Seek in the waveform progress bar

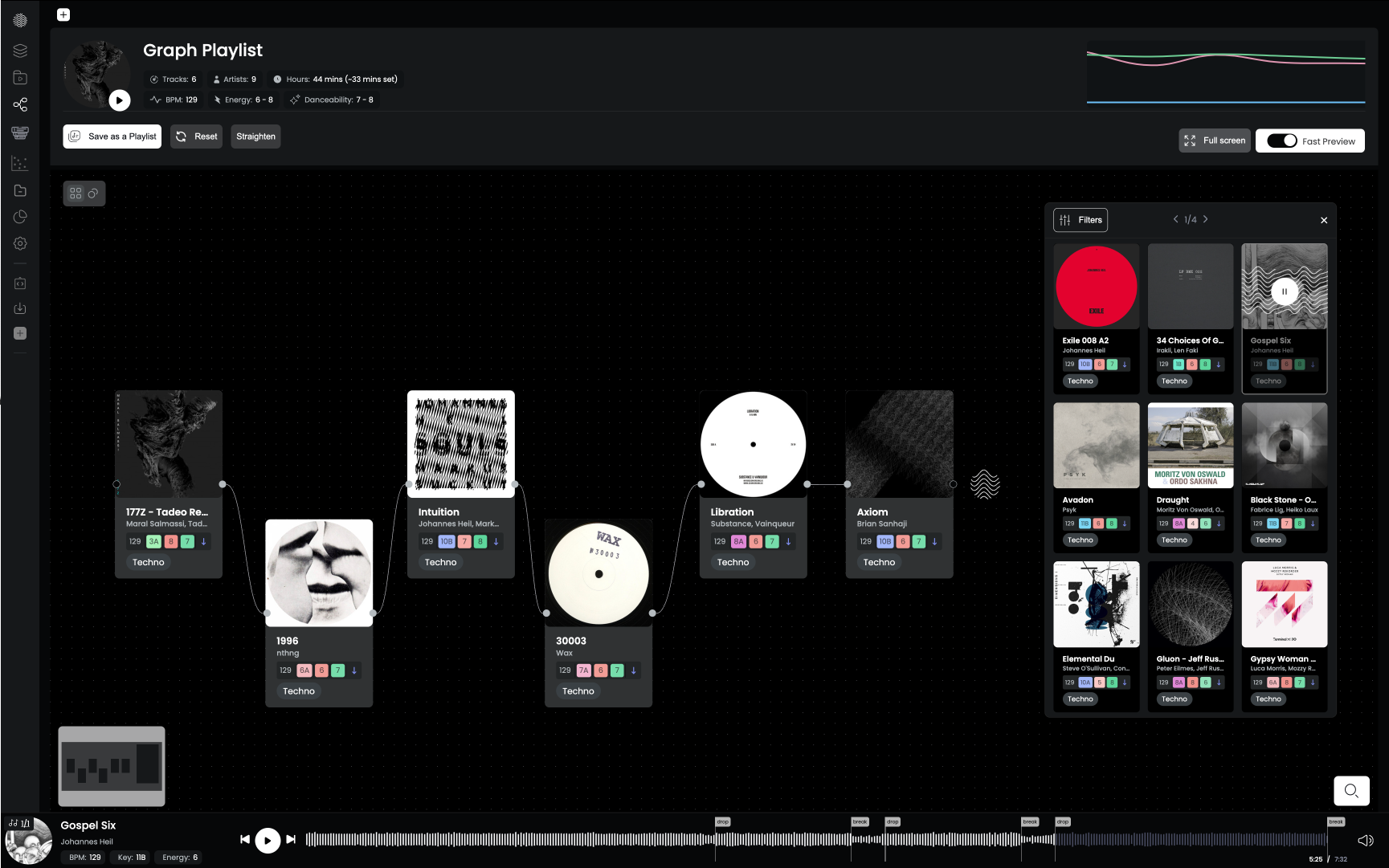(816, 840)
